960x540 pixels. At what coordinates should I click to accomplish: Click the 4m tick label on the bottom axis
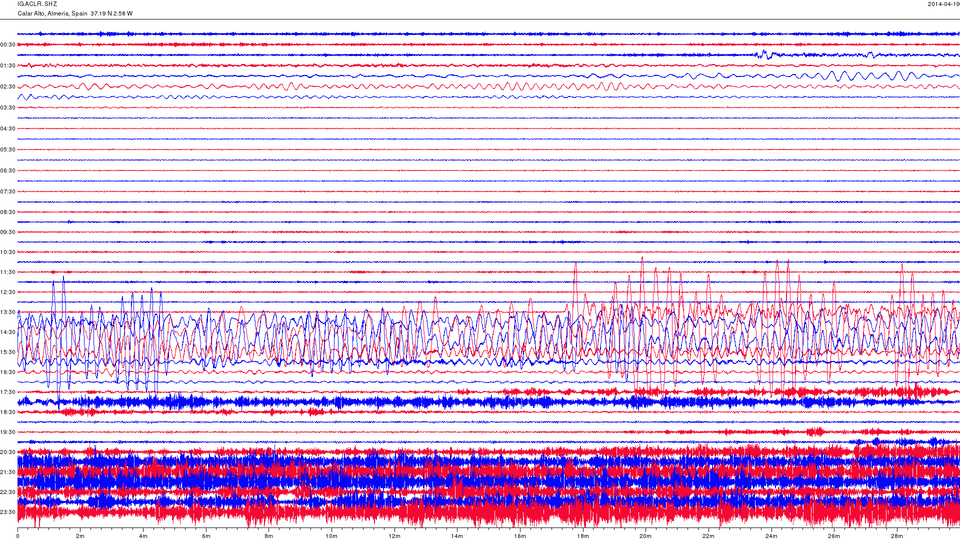point(143,536)
